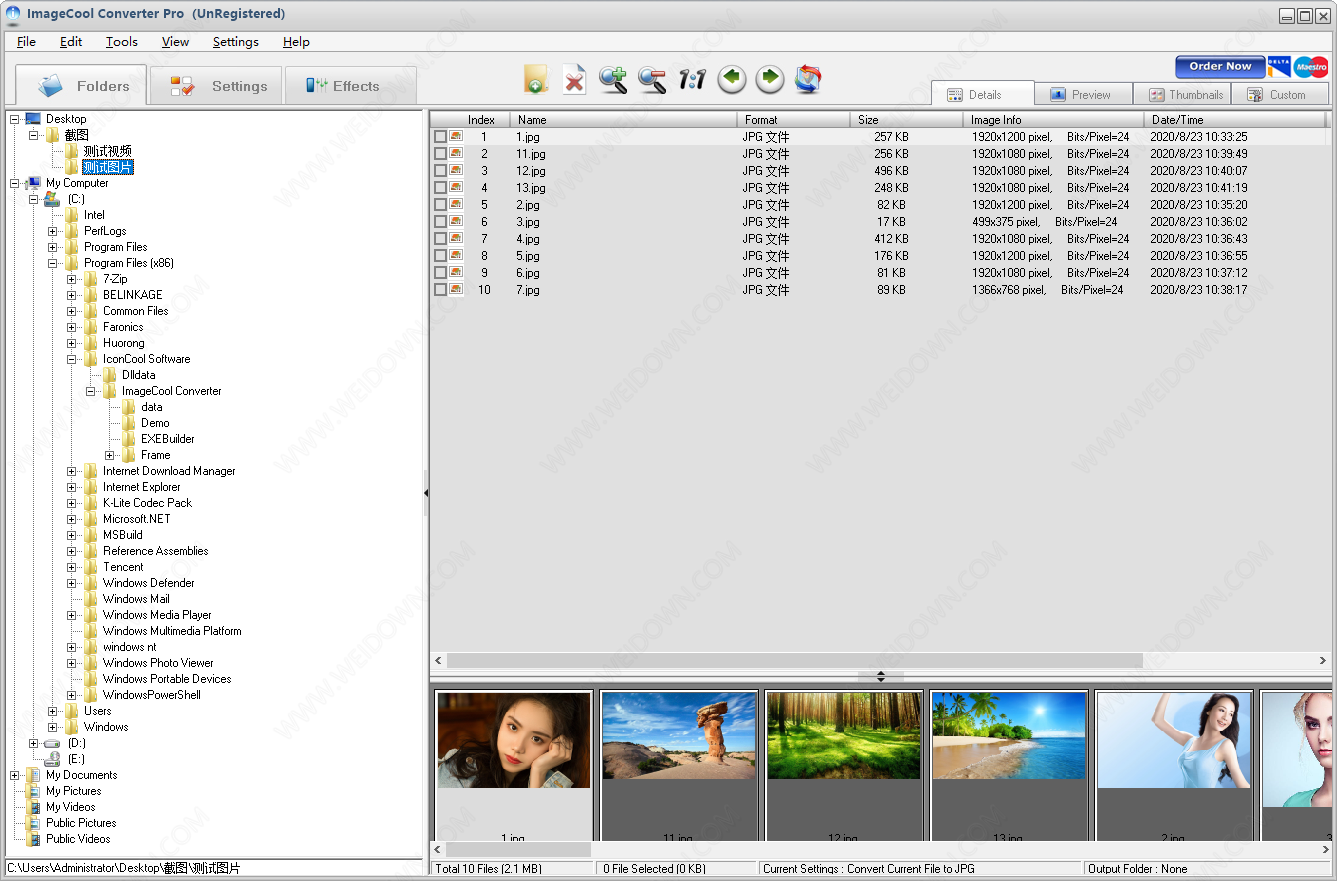This screenshot has height=881, width=1337.
Task: Select the ImageCool Converter tree folder
Action: click(172, 391)
